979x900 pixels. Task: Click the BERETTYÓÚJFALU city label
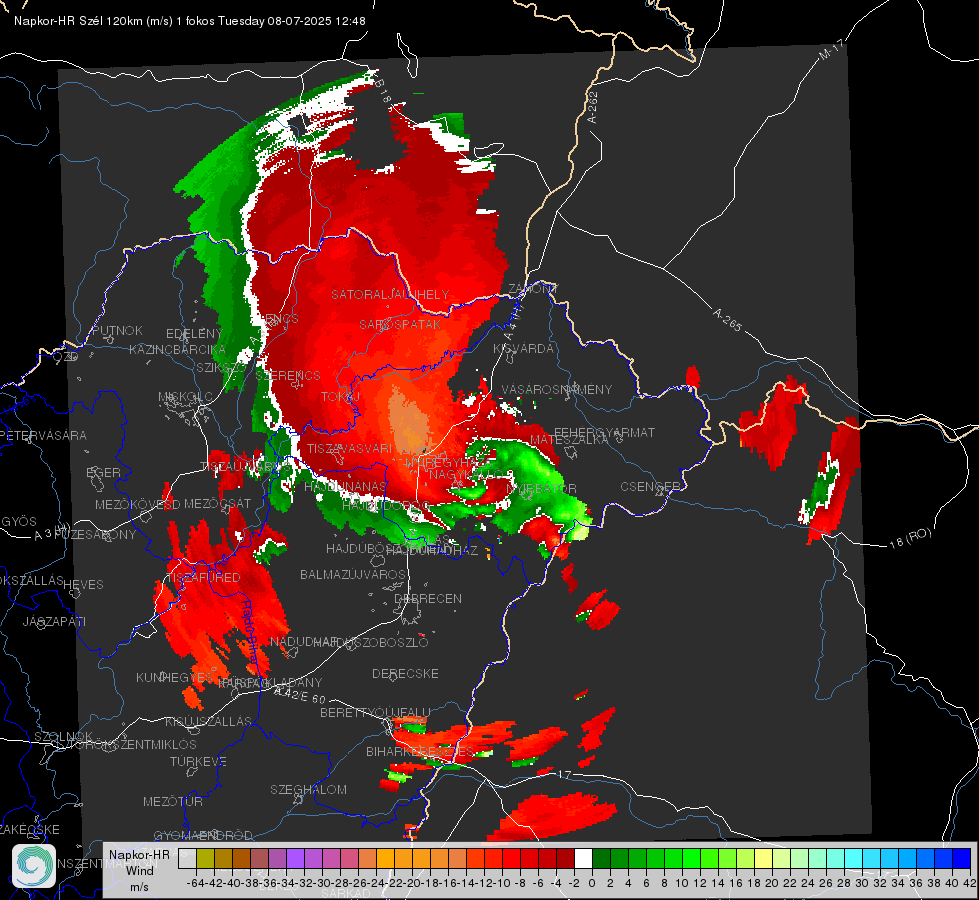[x=375, y=712]
